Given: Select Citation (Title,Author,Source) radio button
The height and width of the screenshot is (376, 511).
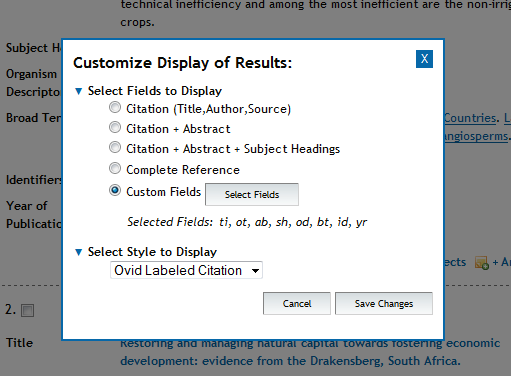Looking at the screenshot, I should [115, 107].
